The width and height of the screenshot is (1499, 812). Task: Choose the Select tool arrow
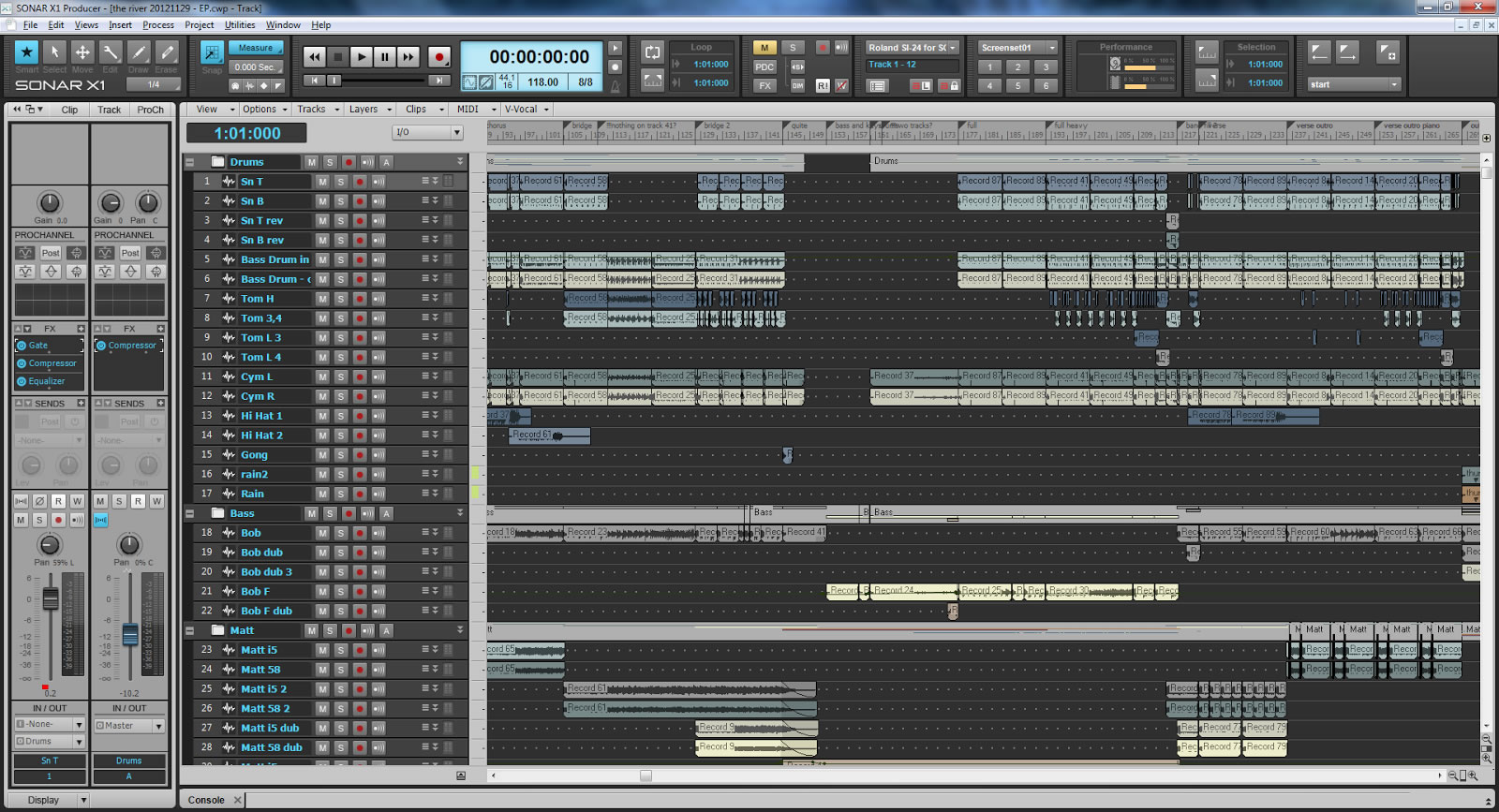point(54,52)
